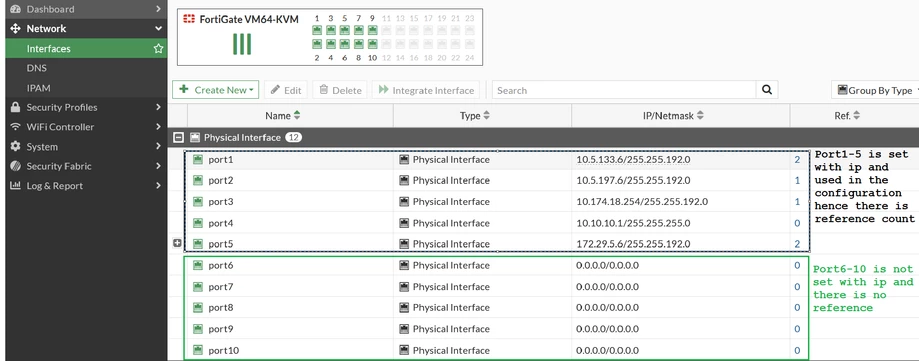Open the Group By Type dropdown
The image size is (919, 361).
[x=875, y=90]
